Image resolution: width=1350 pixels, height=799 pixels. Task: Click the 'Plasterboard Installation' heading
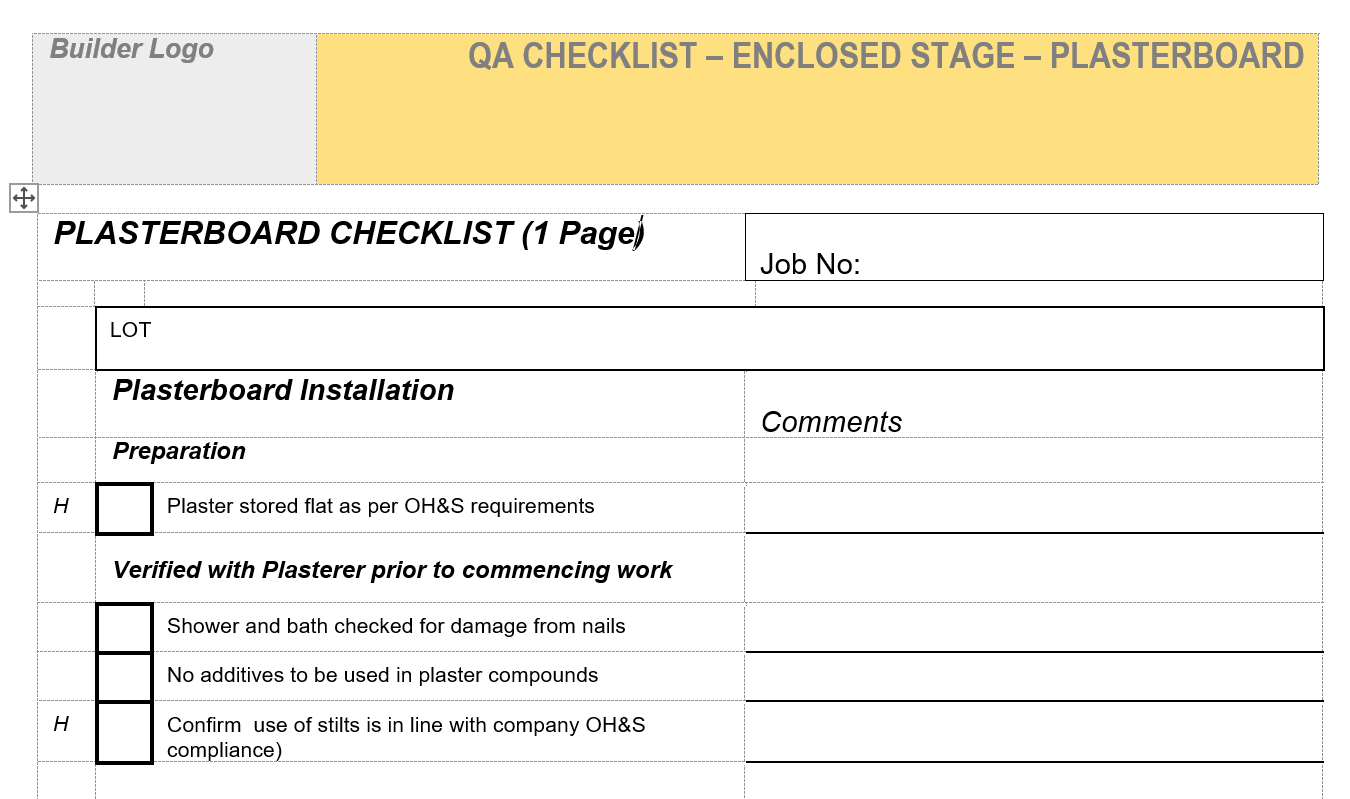click(x=283, y=390)
